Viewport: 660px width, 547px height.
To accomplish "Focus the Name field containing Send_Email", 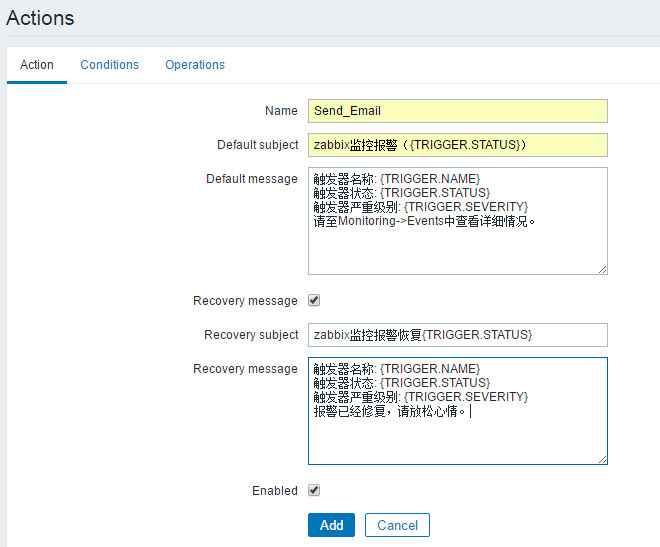I will 457,111.
